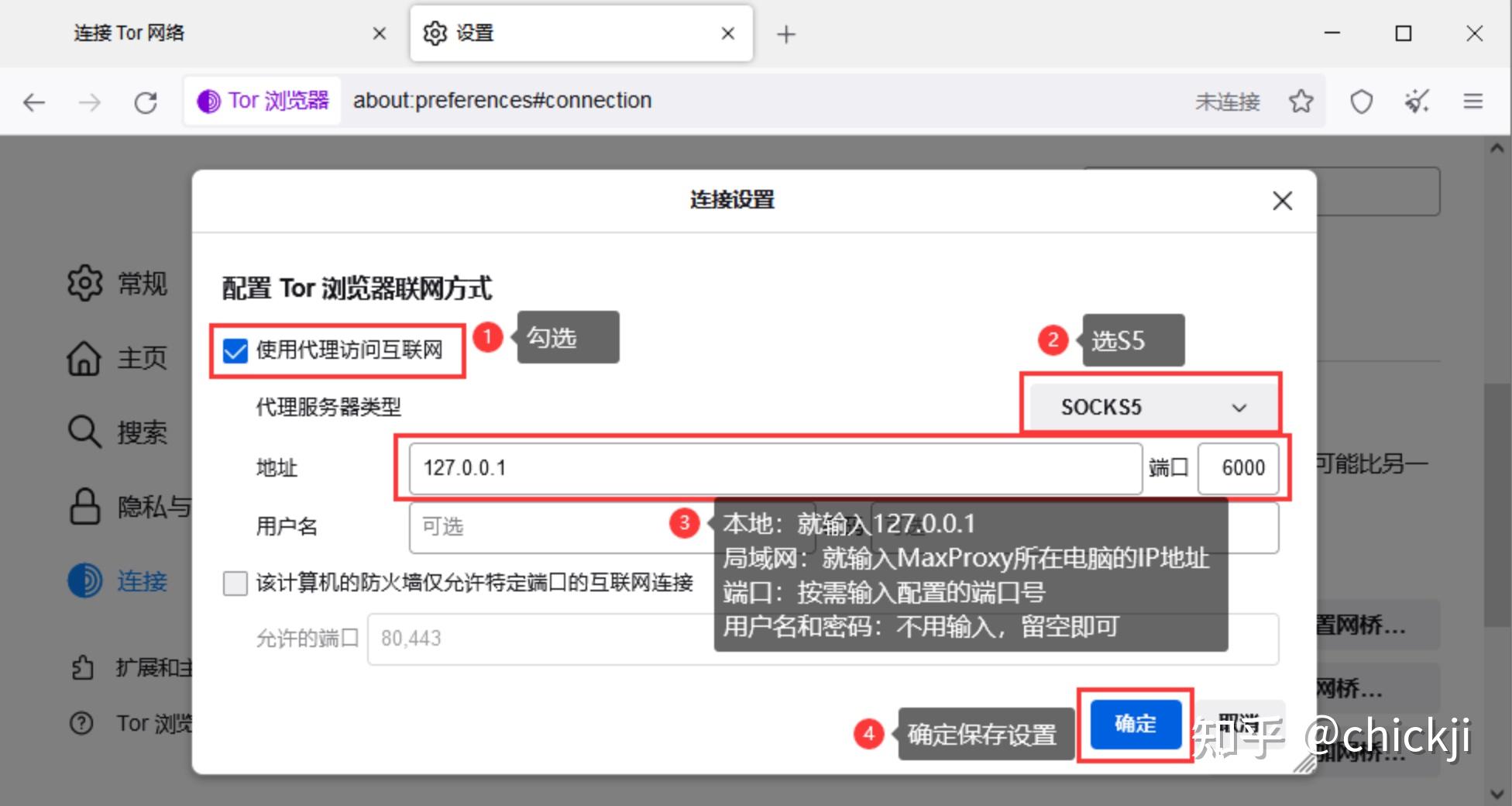Click the Tor 浏览器 onion icon in address bar

pyautogui.click(x=208, y=100)
